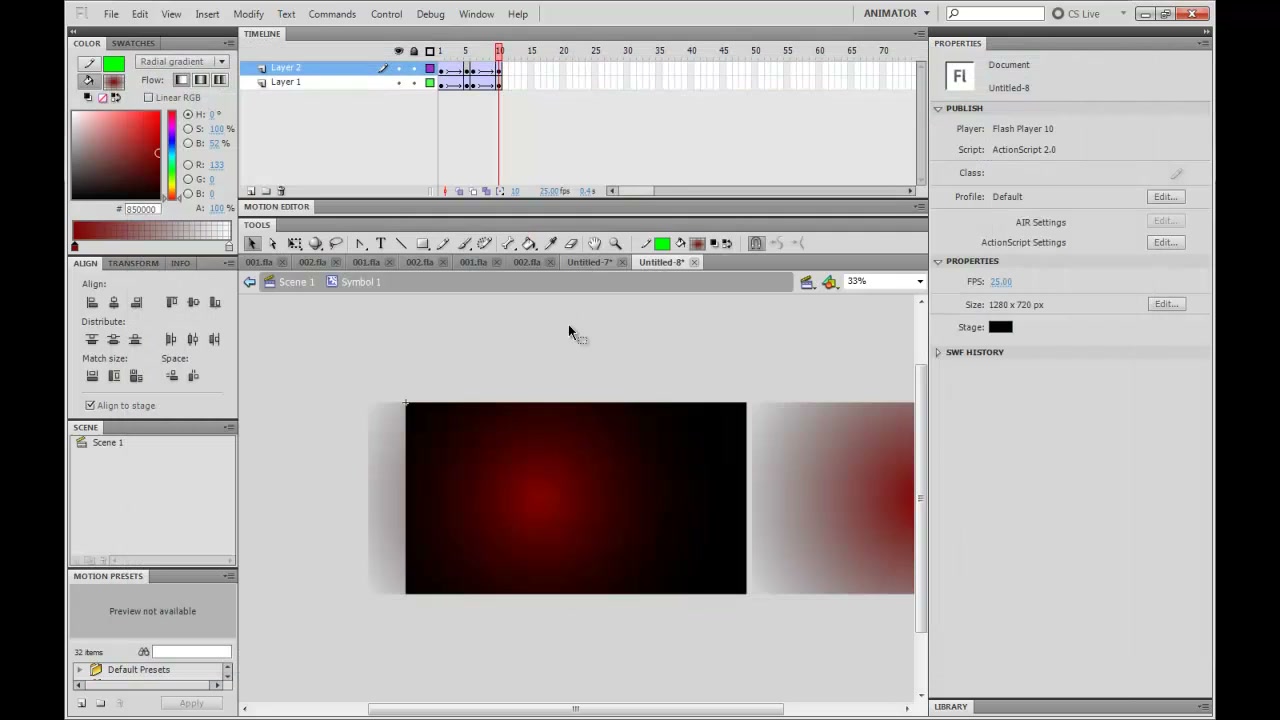Viewport: 1280px width, 720px height.
Task: Click the black Stage color swatch
Action: (x=1001, y=327)
